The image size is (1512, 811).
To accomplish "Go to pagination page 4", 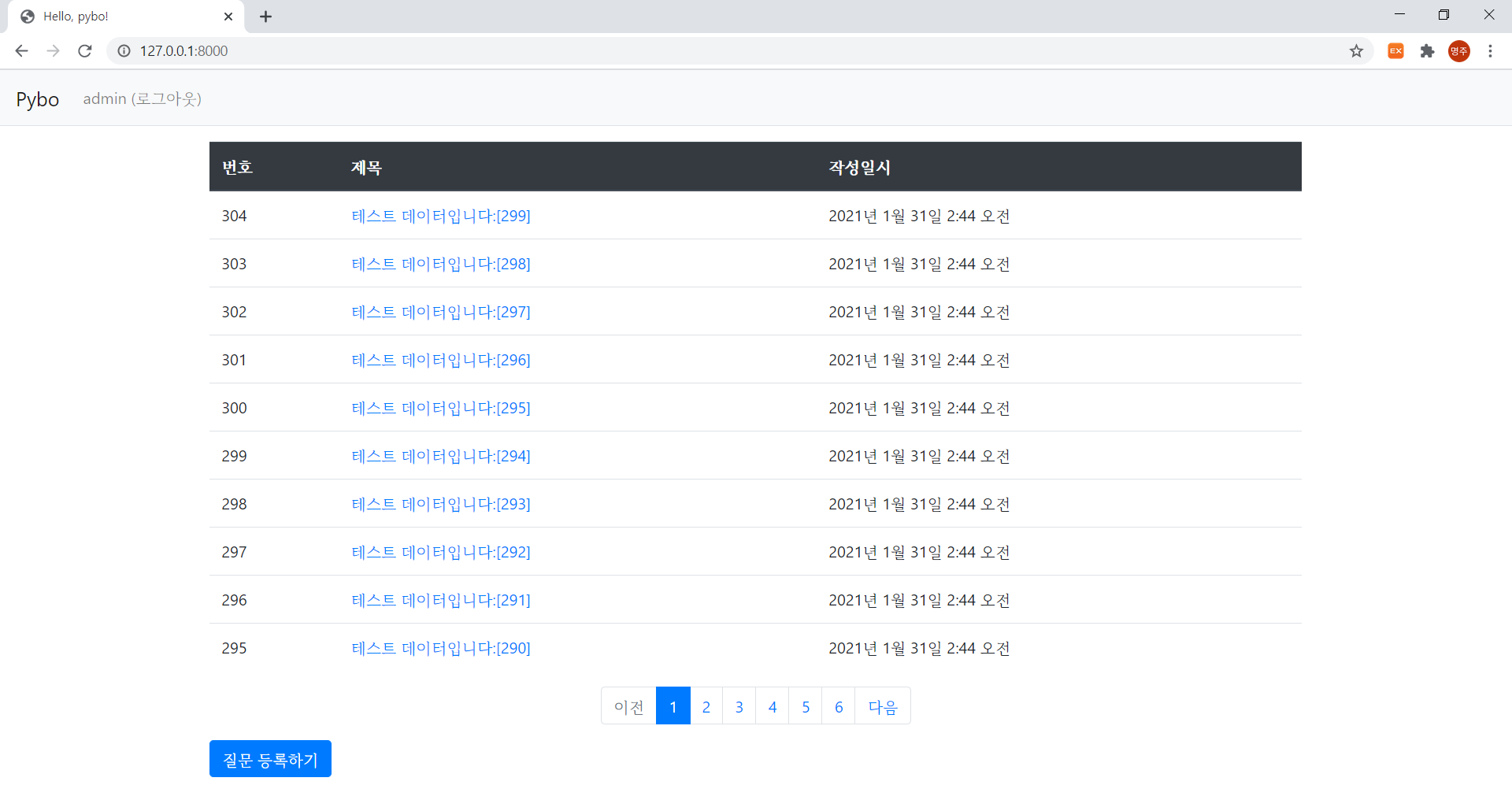I will click(x=772, y=705).
